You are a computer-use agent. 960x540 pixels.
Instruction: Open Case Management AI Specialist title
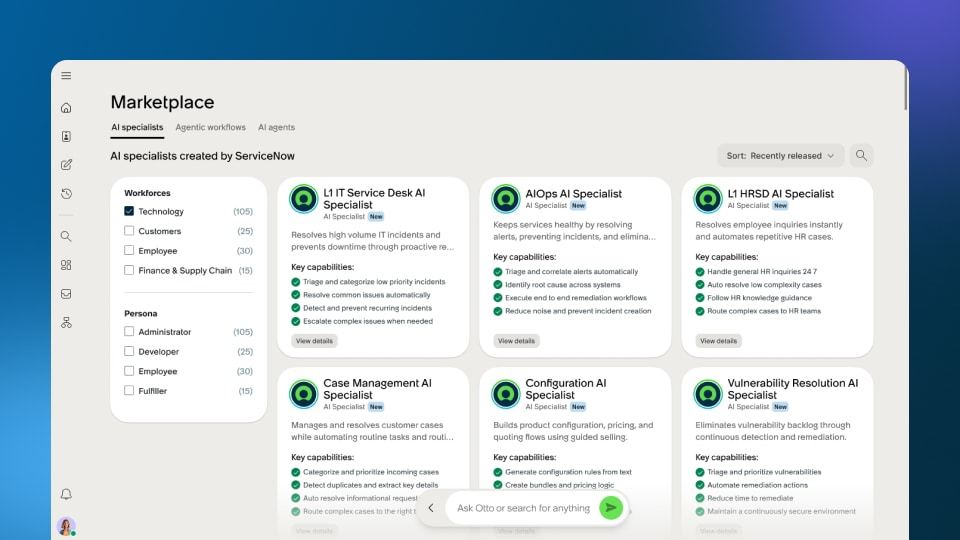click(377, 389)
